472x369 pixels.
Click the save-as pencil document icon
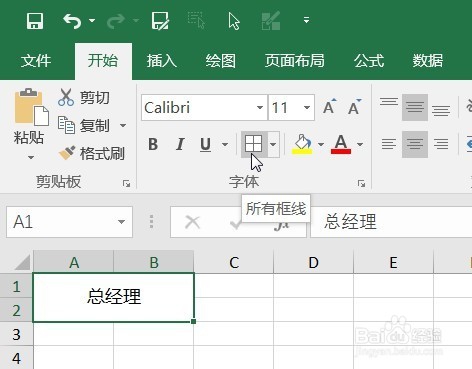(160, 21)
